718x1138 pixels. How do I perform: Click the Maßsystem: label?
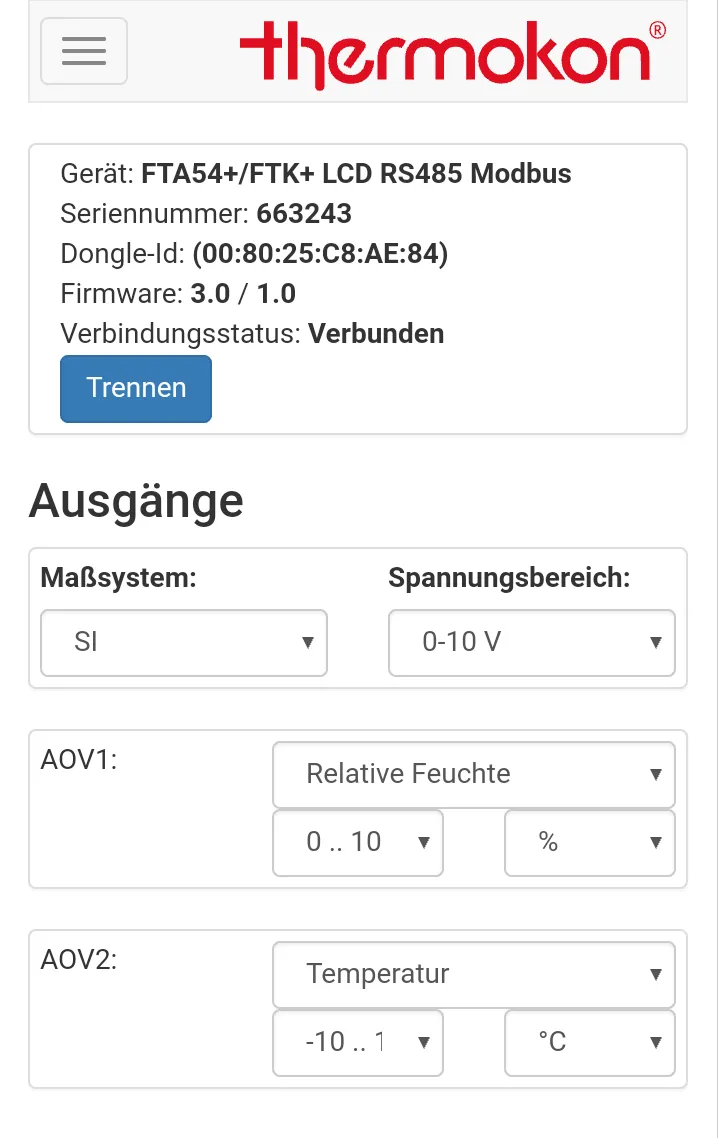click(x=118, y=578)
